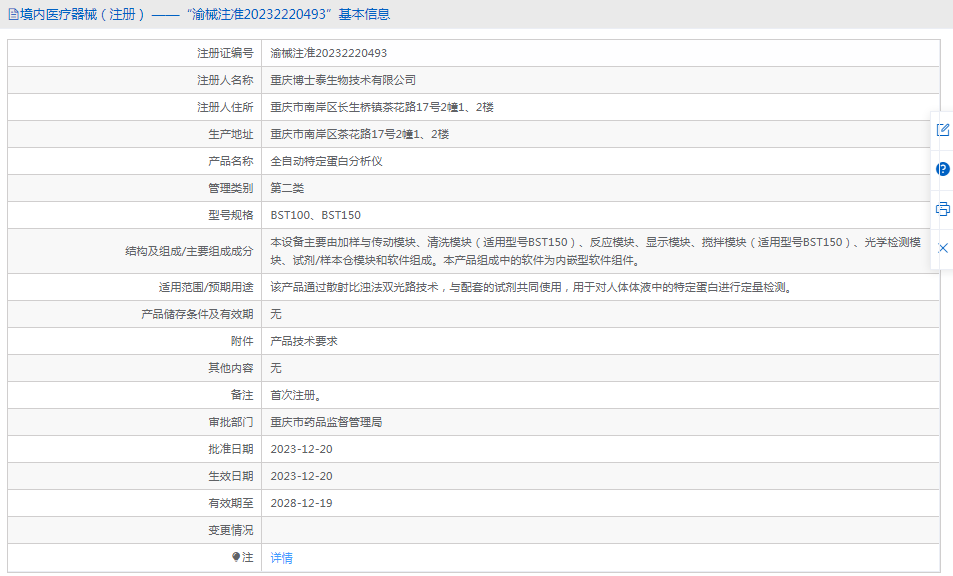Click the label 注册证编号
This screenshot has height=576, width=953.
click(225, 53)
